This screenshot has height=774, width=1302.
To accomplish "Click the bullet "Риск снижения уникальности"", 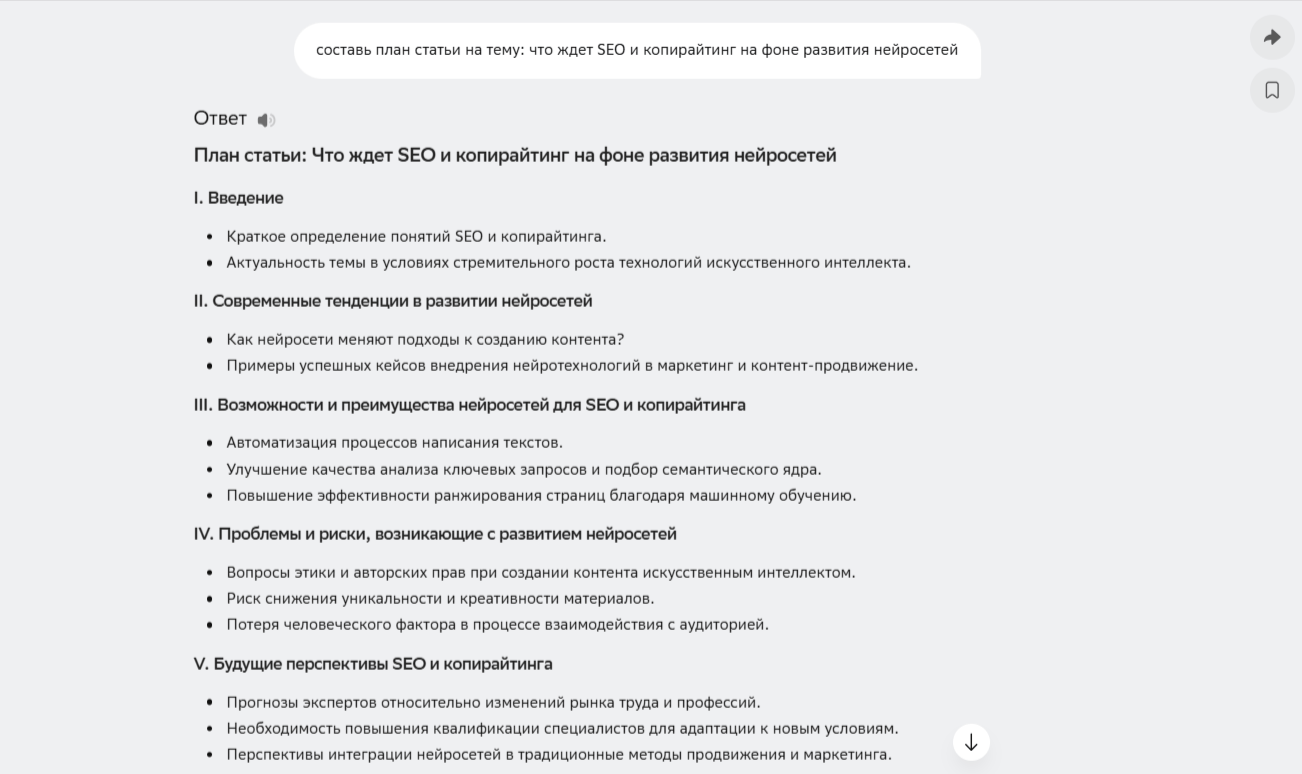I will pos(440,599).
